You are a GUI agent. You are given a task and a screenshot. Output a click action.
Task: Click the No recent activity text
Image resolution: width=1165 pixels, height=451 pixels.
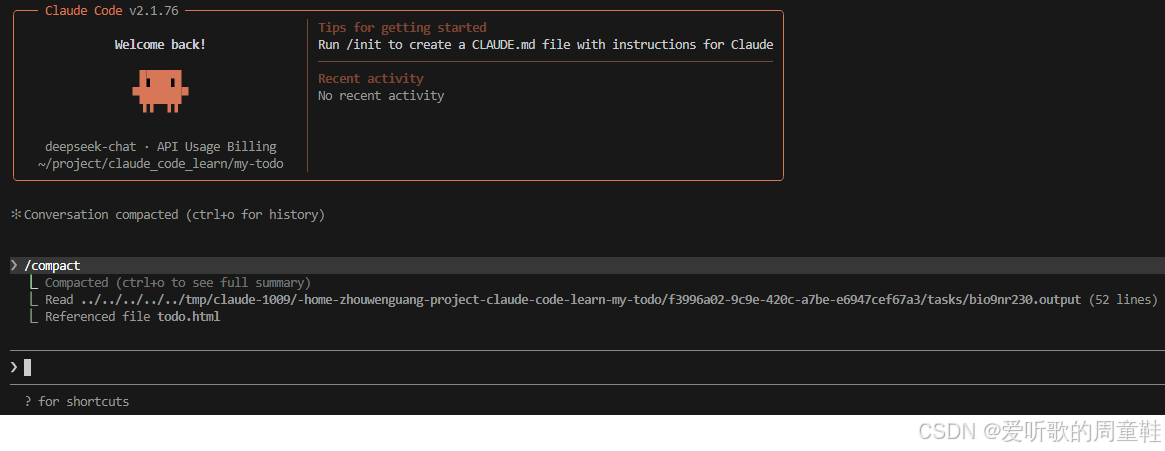tap(381, 96)
